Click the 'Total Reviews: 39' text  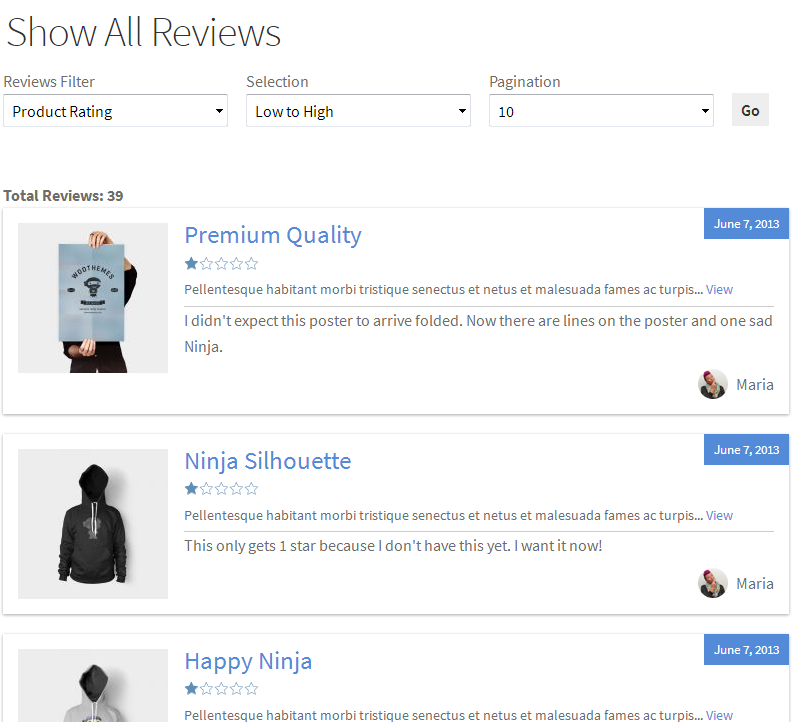click(x=63, y=196)
